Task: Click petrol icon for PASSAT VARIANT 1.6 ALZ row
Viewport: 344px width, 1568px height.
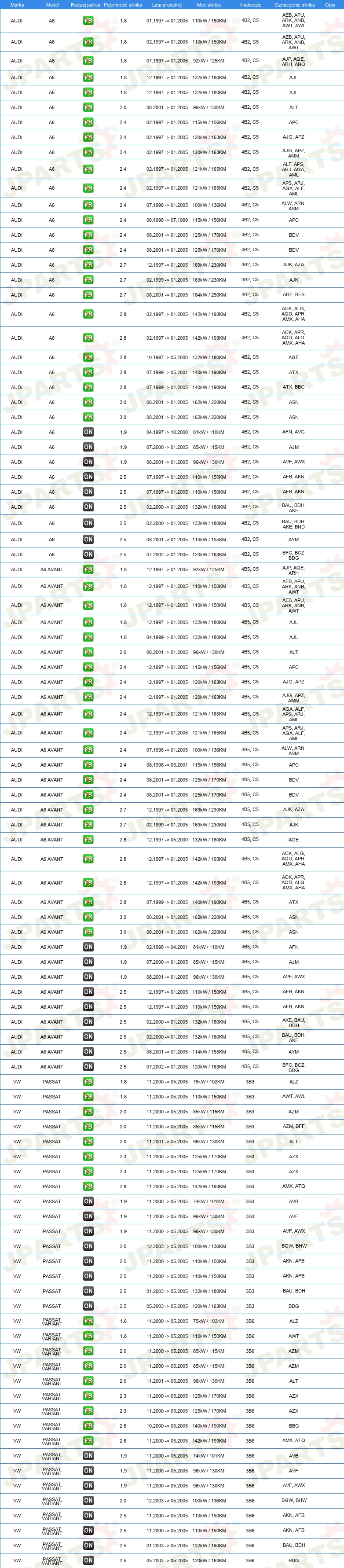Action: coord(88,1321)
